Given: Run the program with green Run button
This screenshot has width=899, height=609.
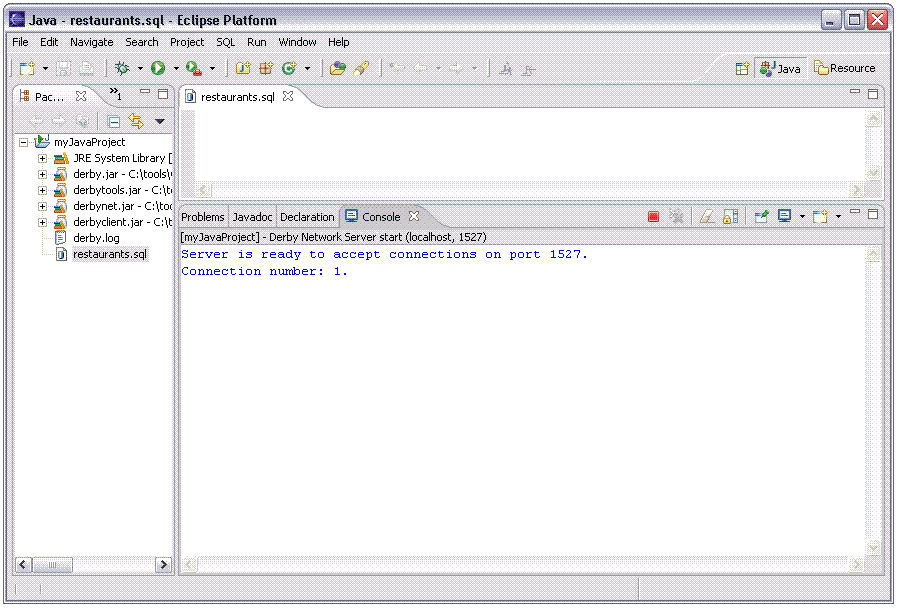Looking at the screenshot, I should pyautogui.click(x=158, y=69).
